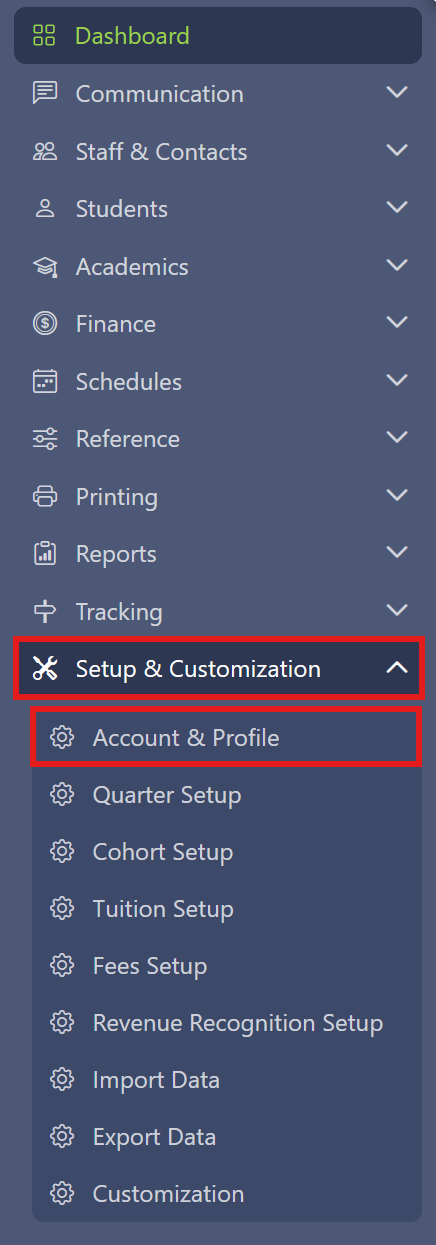Click the Academics graduation cap icon
The height and width of the screenshot is (1245, 436).
(x=44, y=266)
